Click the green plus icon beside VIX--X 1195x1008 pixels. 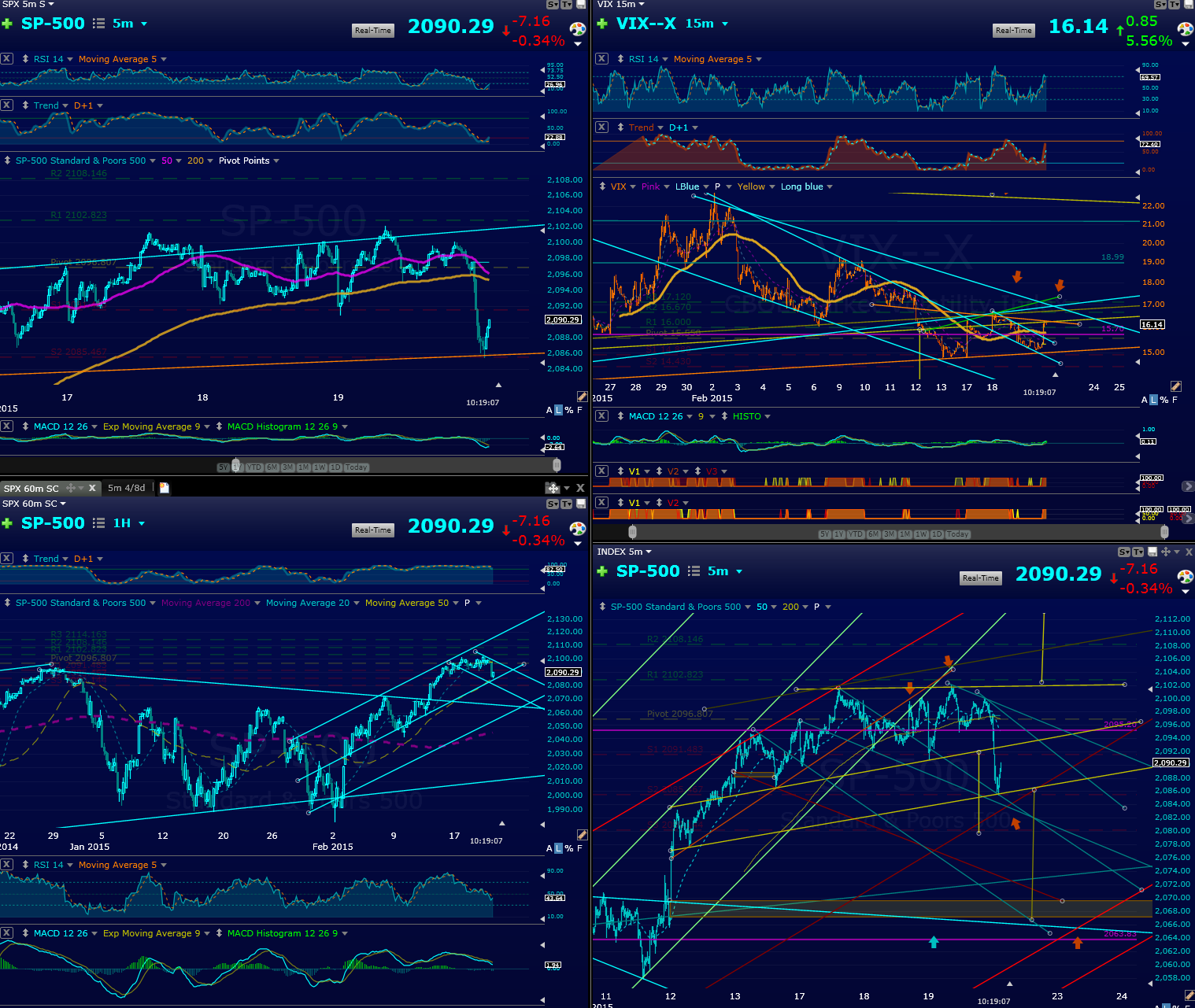602,24
